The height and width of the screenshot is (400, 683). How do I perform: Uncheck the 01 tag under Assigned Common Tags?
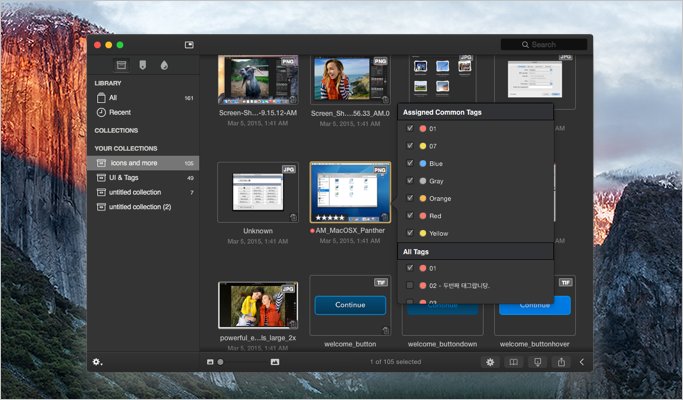pyautogui.click(x=409, y=128)
